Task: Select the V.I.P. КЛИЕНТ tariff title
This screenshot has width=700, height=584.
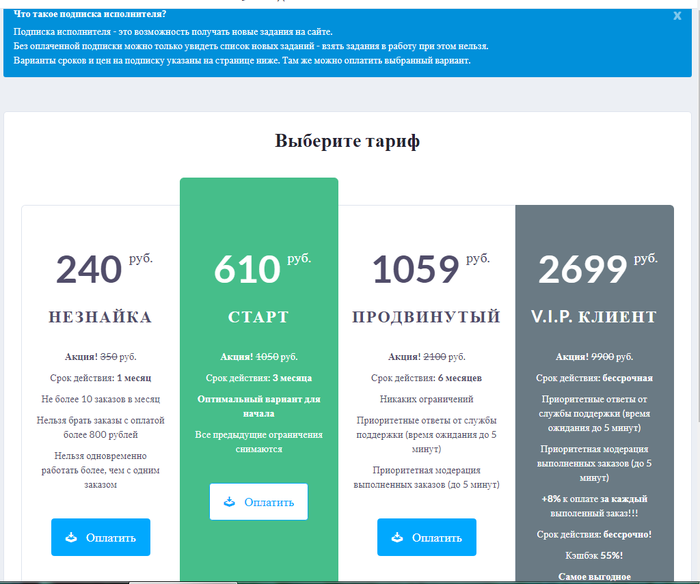Action: coord(594,317)
